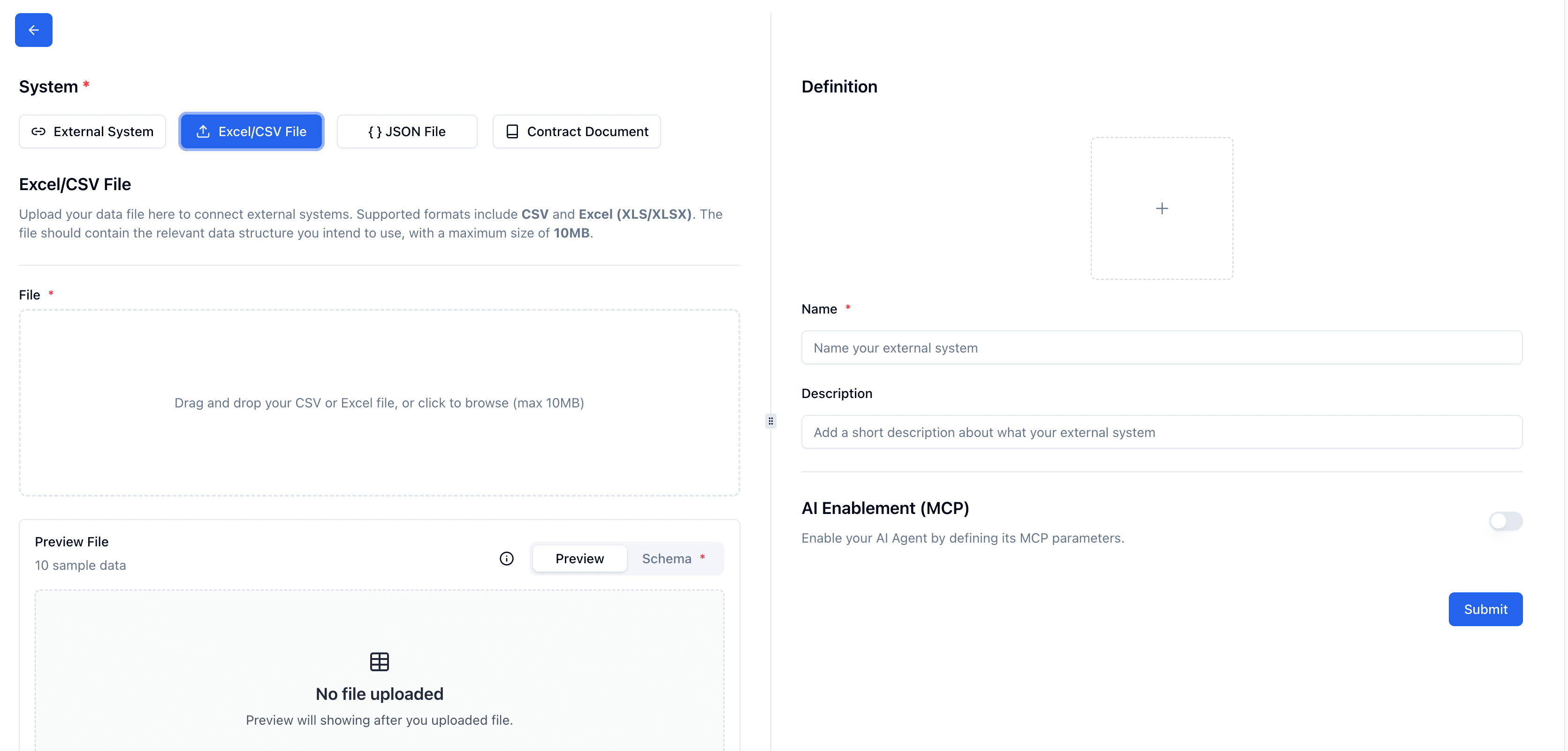The image size is (1568, 751).
Task: Select the Preview tab
Action: tap(579, 559)
